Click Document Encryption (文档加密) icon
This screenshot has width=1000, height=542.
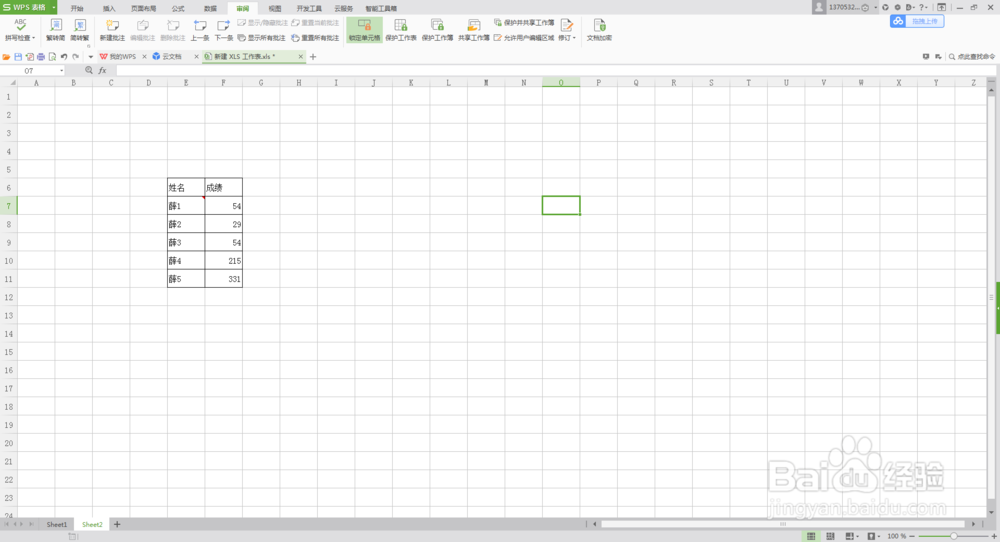[x=599, y=29]
